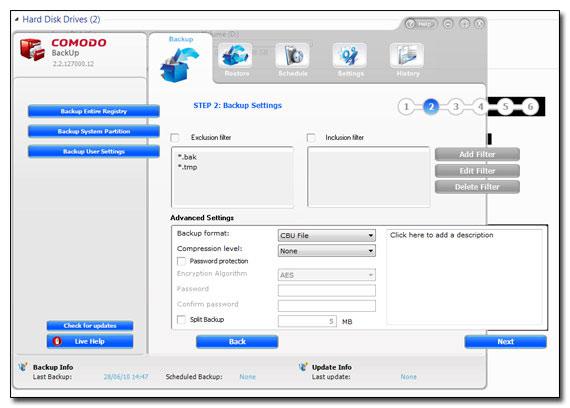
Task: Click the version number 2.2.127000.12
Action: 73,64
